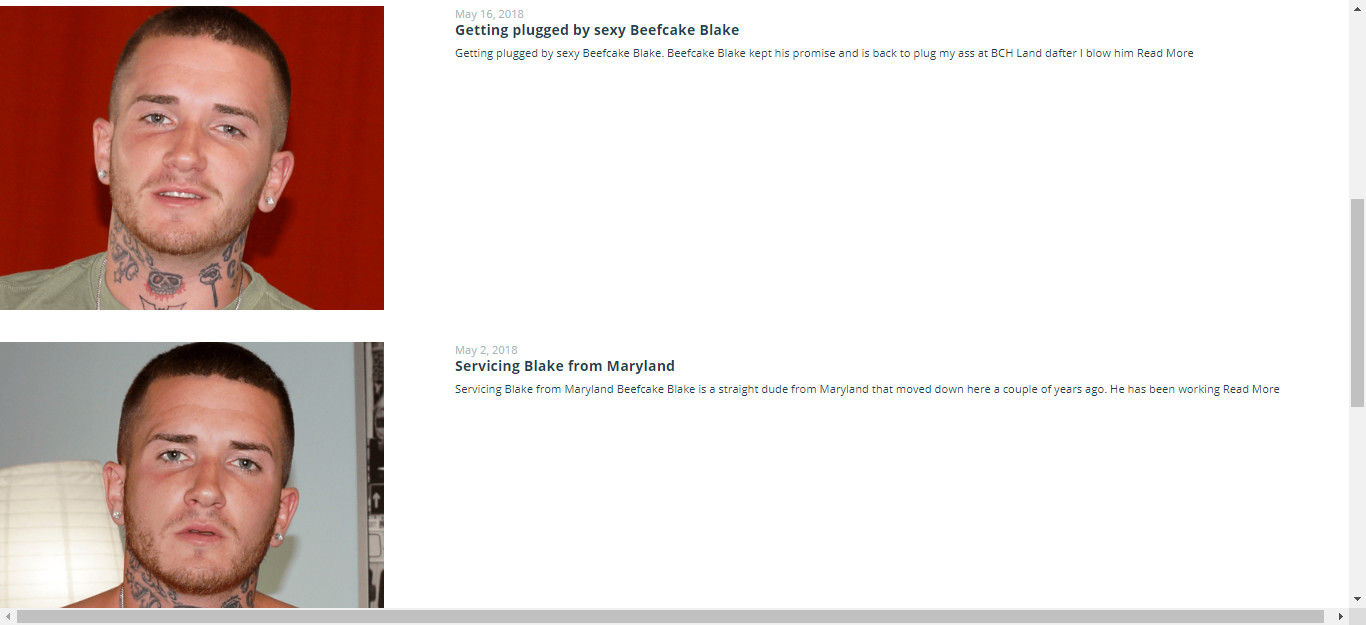Open the thumbnail with red curtain background
The height and width of the screenshot is (625, 1366).
click(192, 158)
